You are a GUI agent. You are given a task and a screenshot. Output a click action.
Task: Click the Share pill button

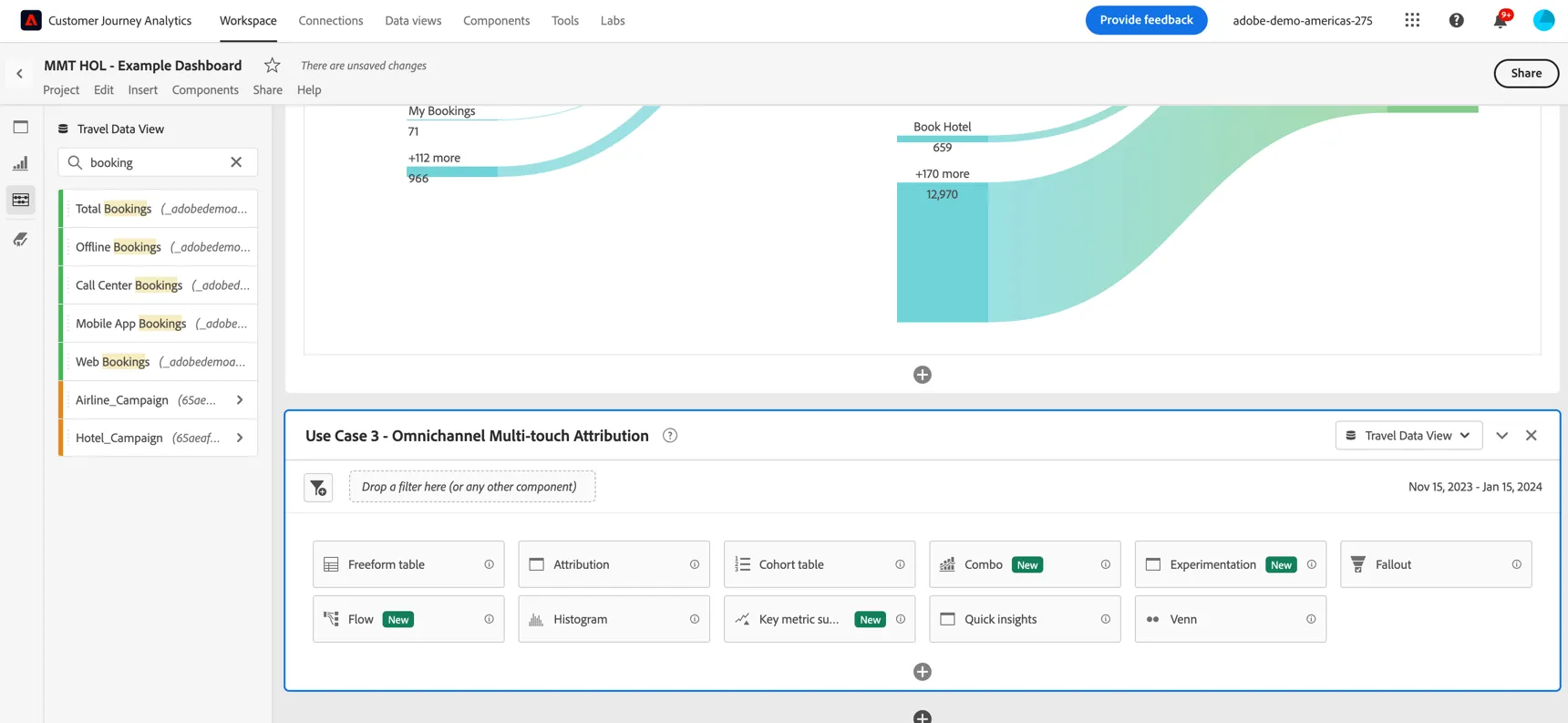[1526, 74]
